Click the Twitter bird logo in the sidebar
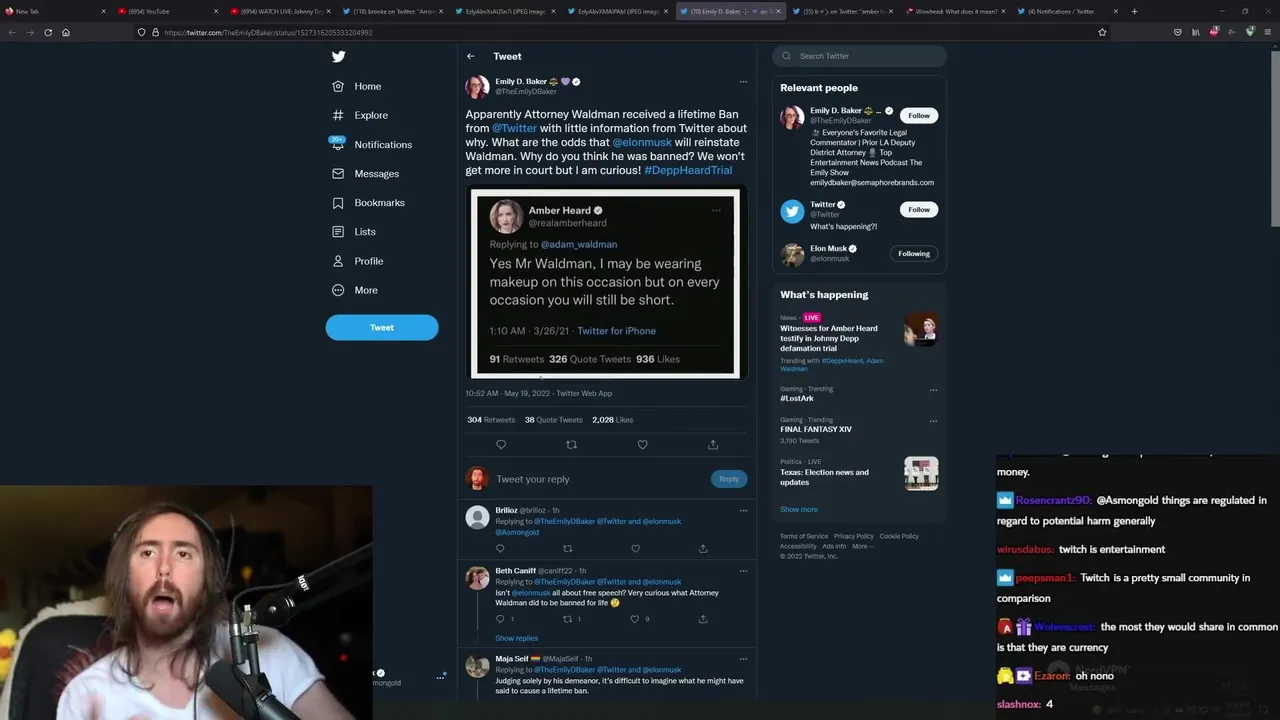 pos(338,57)
